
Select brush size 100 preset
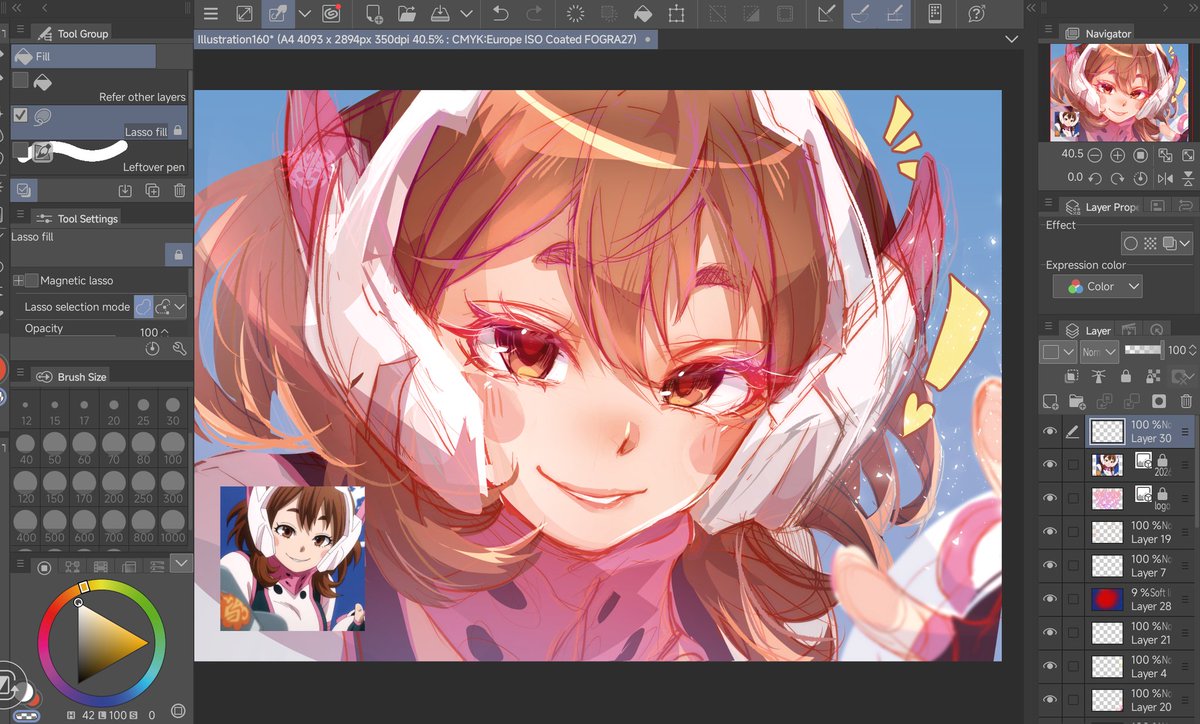click(x=173, y=448)
